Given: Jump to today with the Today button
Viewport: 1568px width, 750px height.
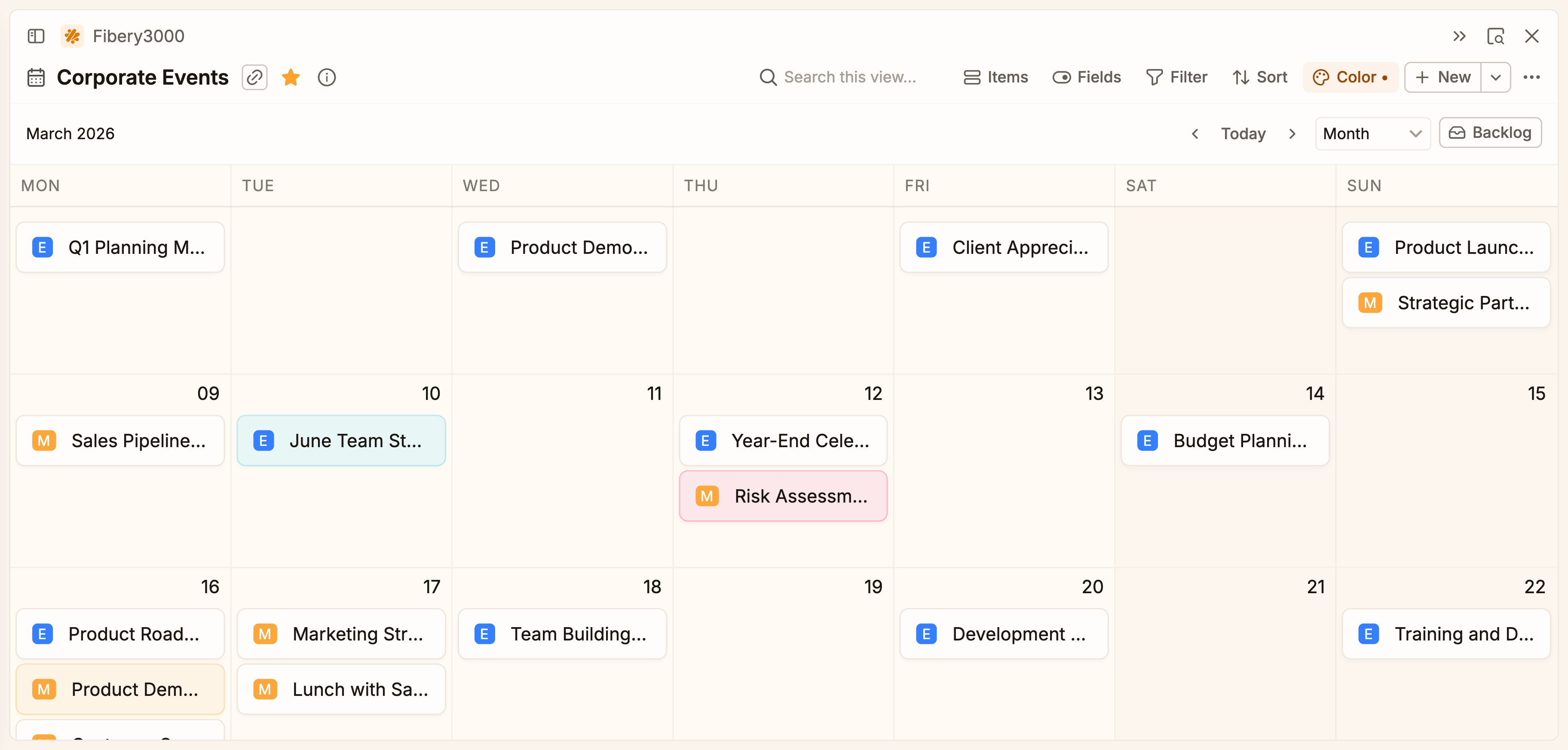Looking at the screenshot, I should [1243, 133].
